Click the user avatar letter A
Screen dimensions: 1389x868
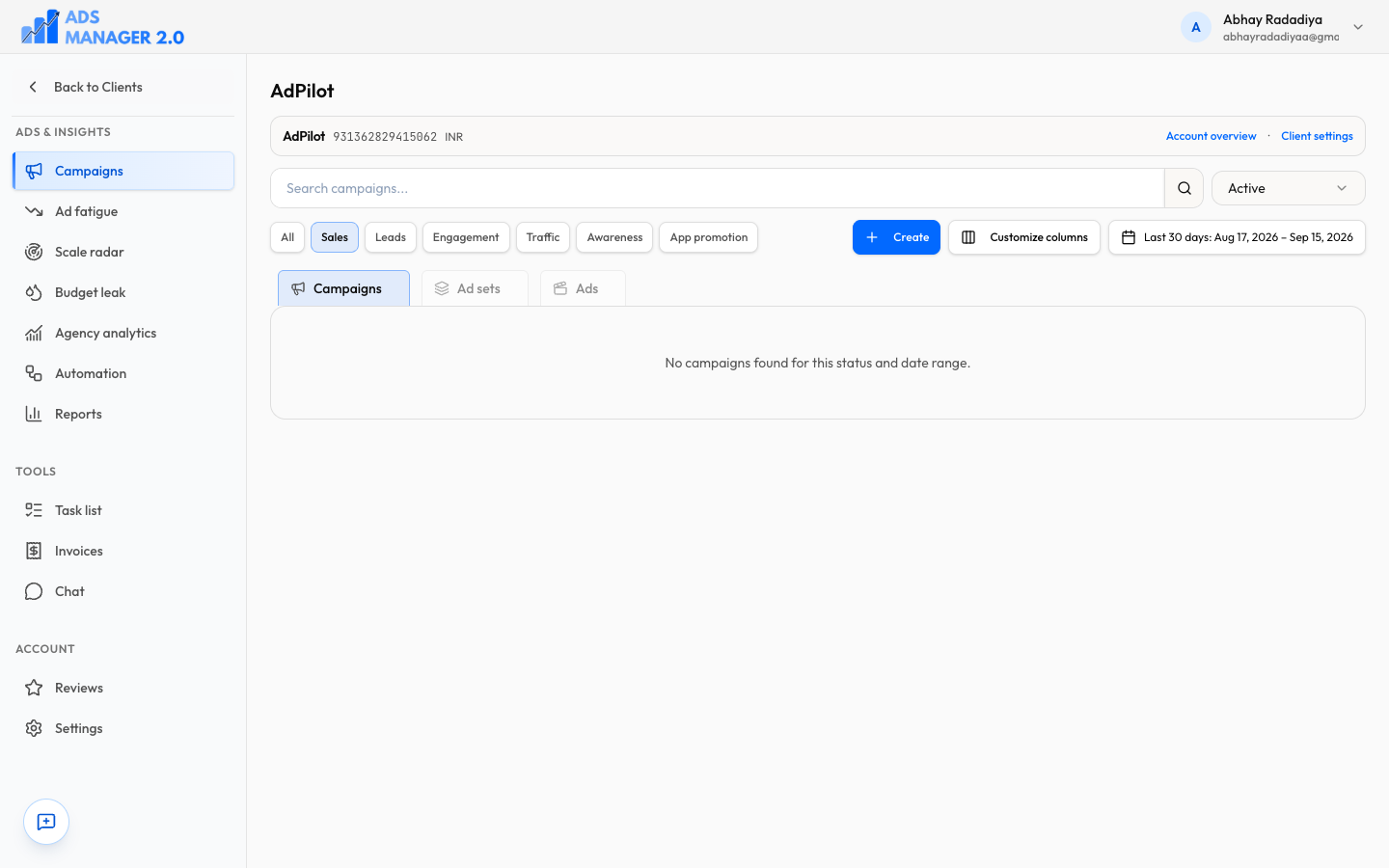(x=1196, y=27)
